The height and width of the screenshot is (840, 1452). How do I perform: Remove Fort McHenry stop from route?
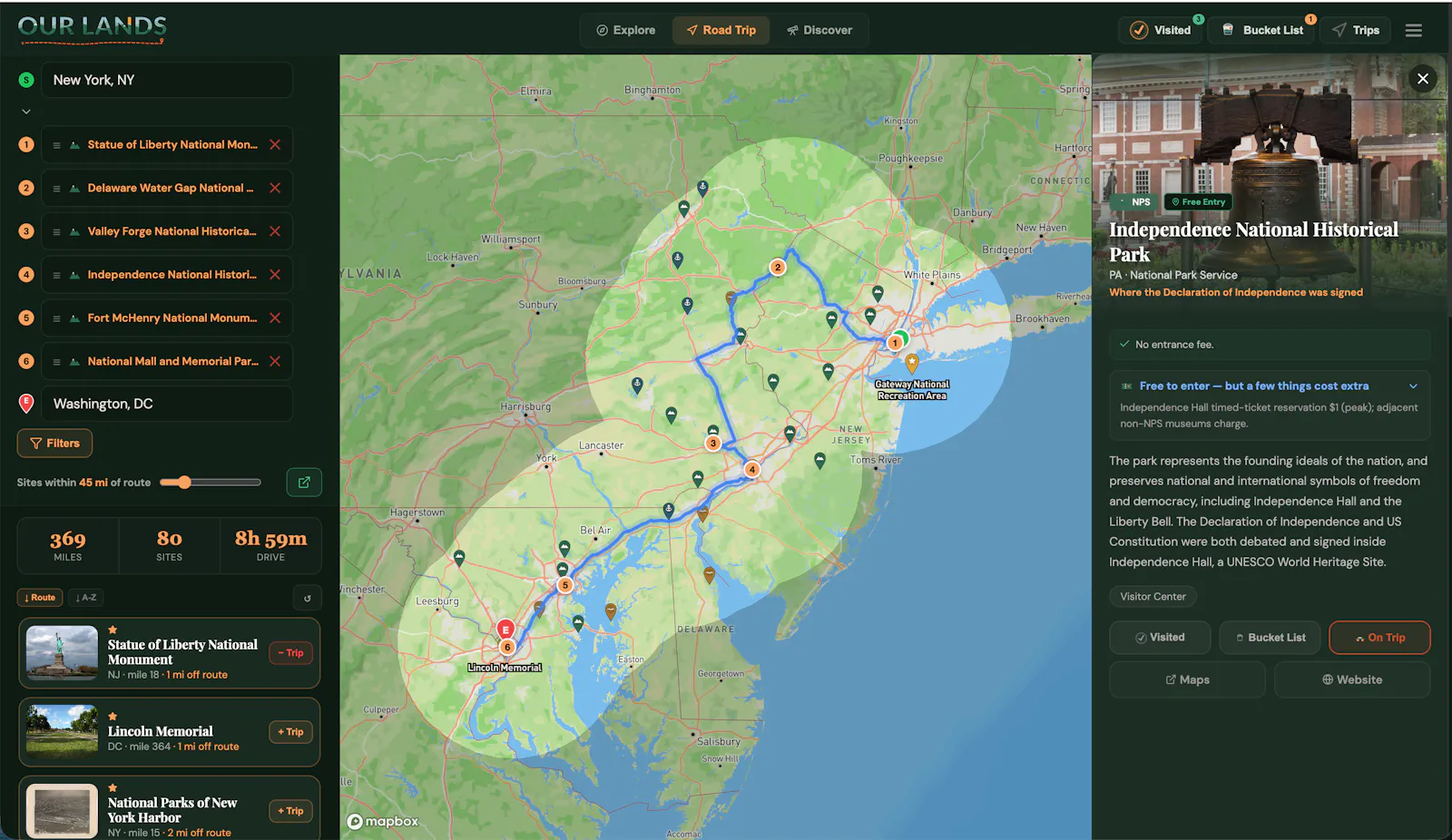(275, 317)
